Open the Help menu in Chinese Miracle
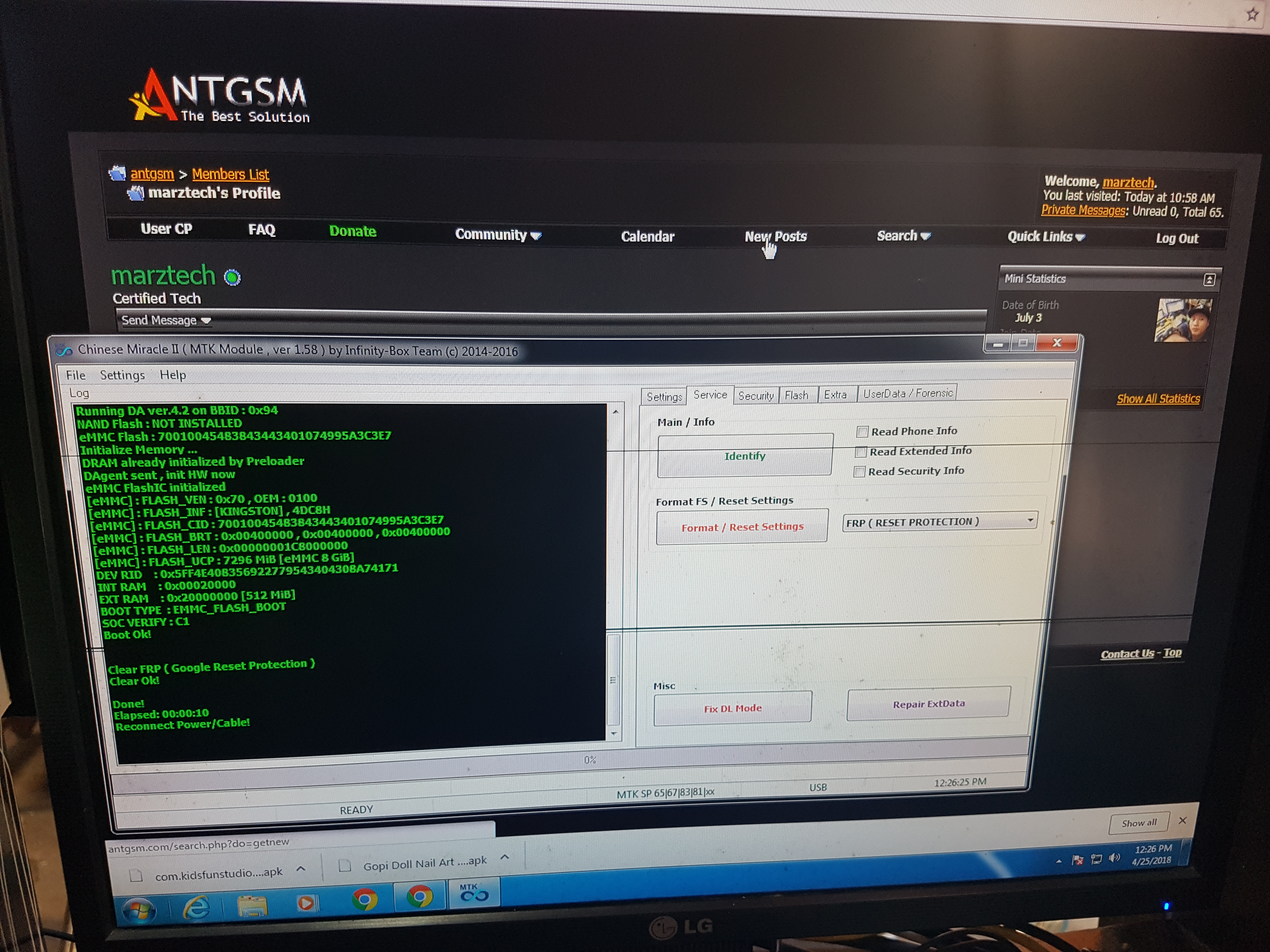This screenshot has width=1270, height=952. point(172,375)
